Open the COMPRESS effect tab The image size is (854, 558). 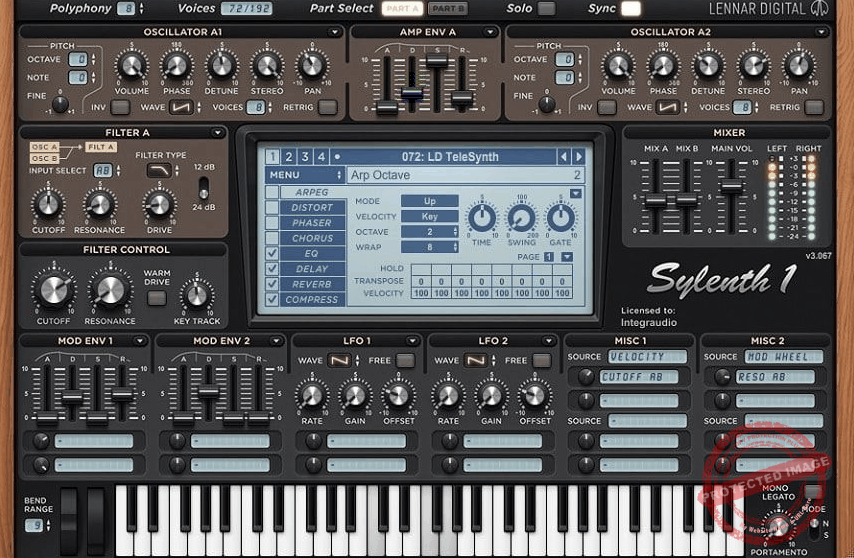pyautogui.click(x=312, y=299)
